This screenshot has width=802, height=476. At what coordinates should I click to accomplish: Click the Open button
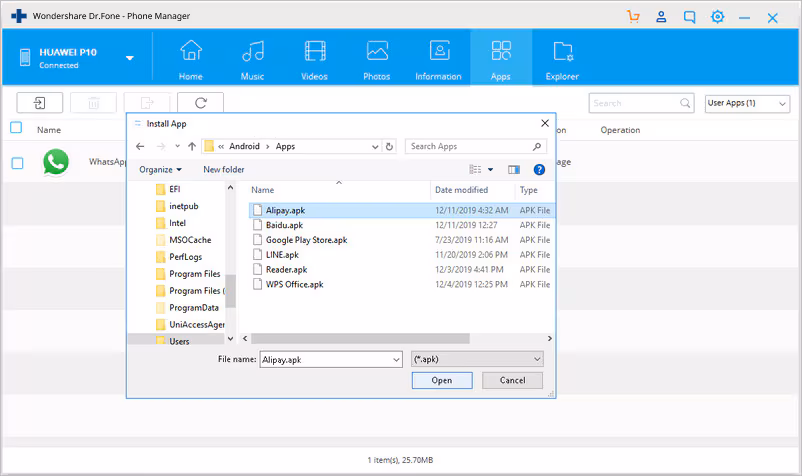click(442, 380)
